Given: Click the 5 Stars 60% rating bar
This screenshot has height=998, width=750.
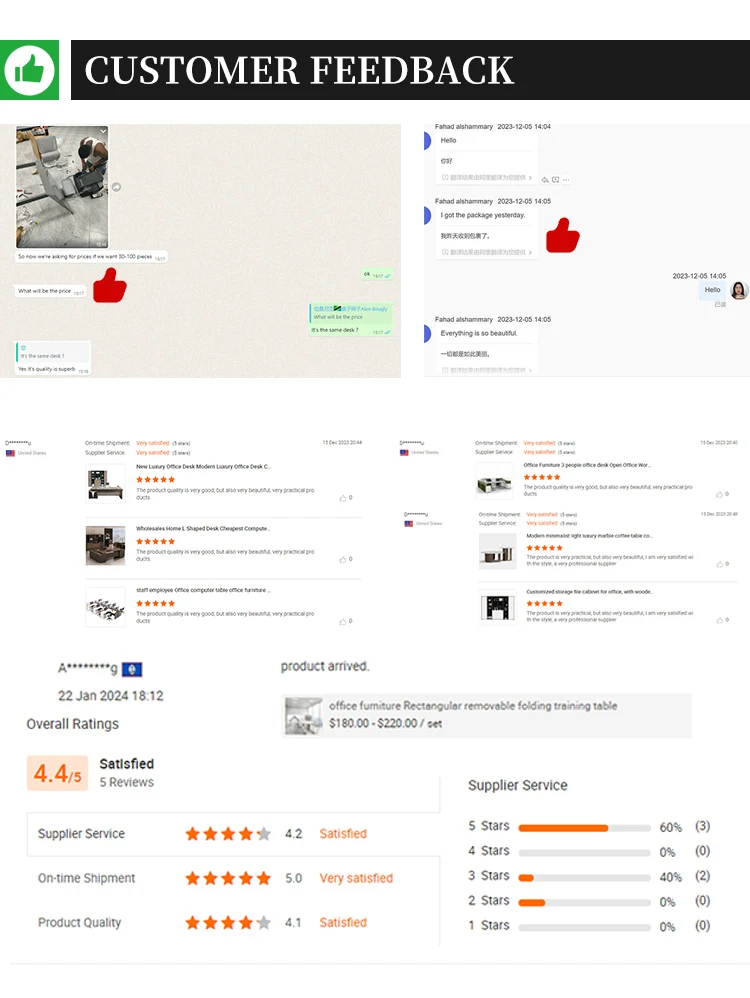Looking at the screenshot, I should (584, 827).
